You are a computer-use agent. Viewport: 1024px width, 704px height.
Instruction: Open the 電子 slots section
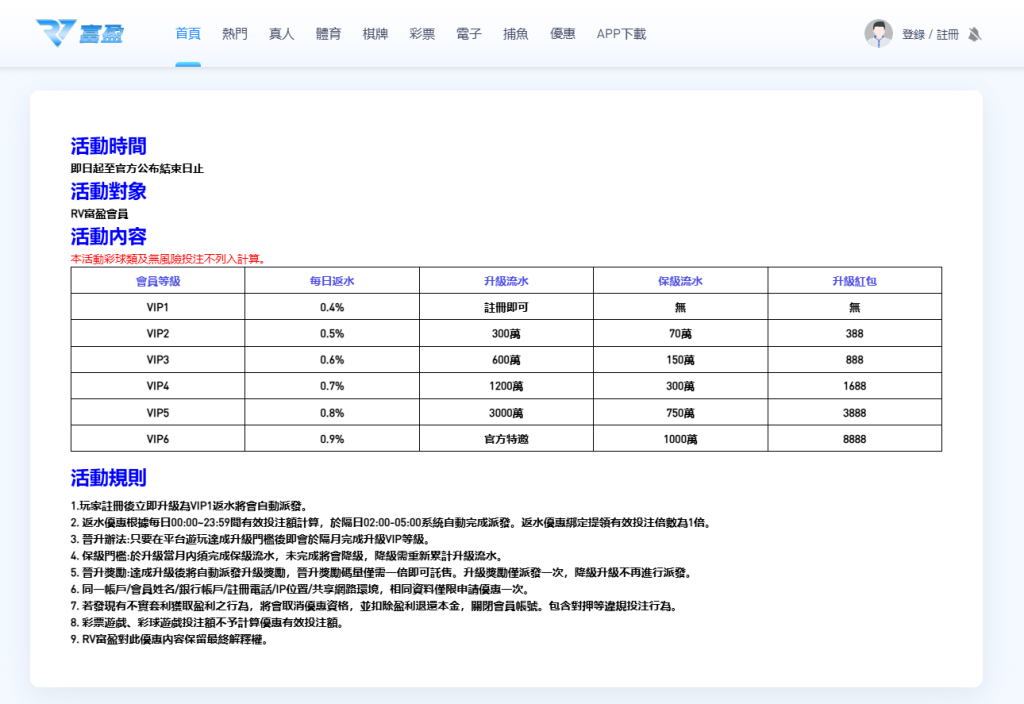click(x=468, y=32)
